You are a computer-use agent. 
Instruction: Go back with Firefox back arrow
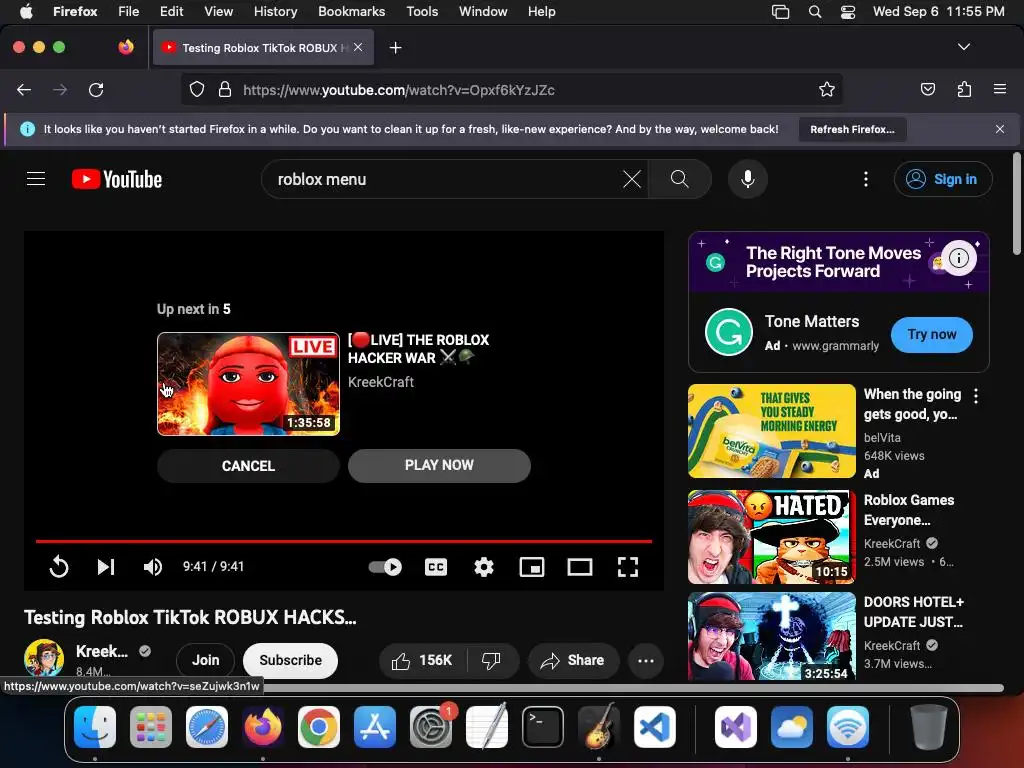pyautogui.click(x=24, y=90)
